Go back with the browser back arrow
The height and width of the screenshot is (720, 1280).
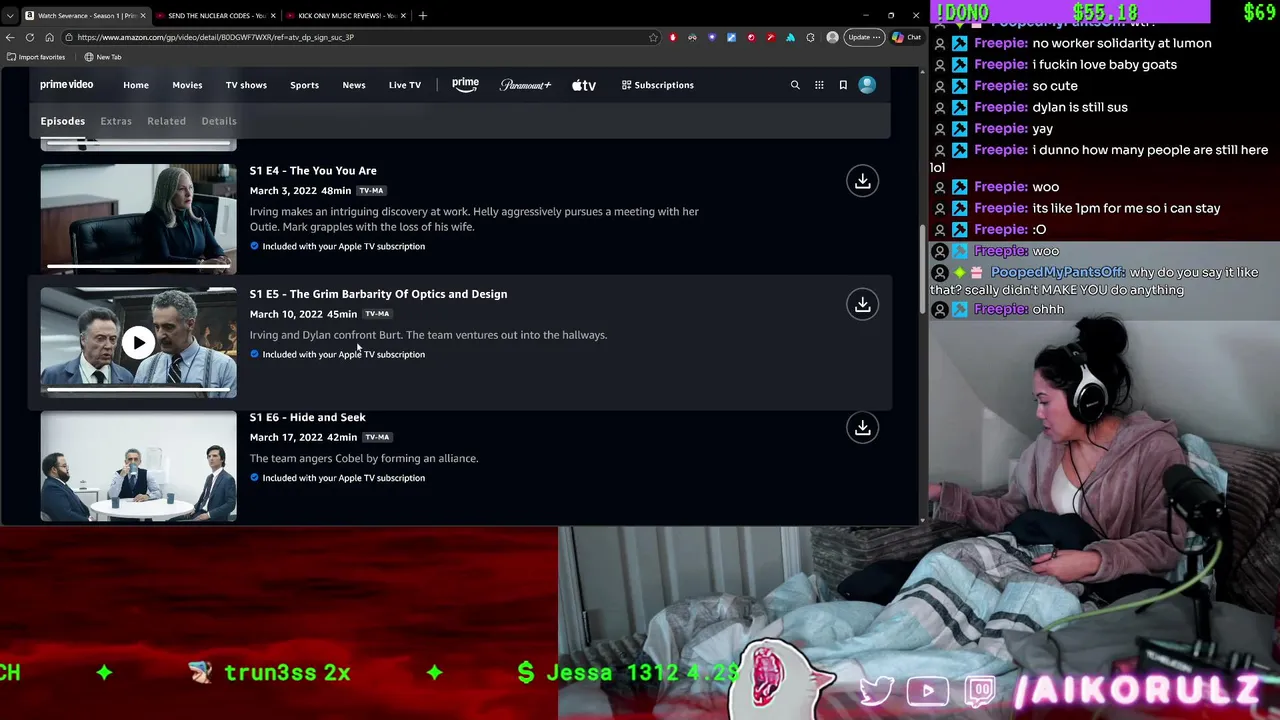tap(10, 37)
